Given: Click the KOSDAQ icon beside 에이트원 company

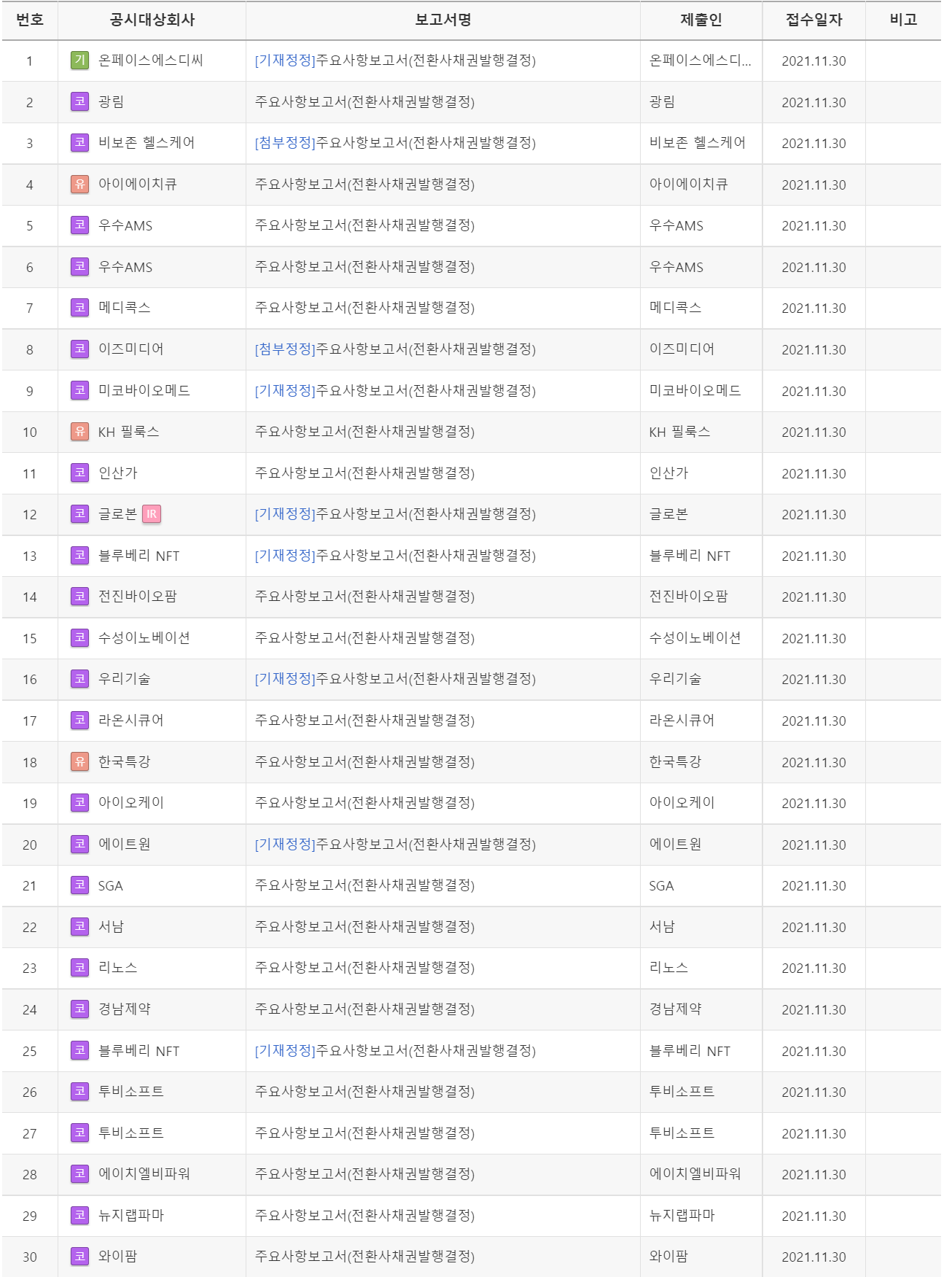Looking at the screenshot, I should (x=79, y=844).
